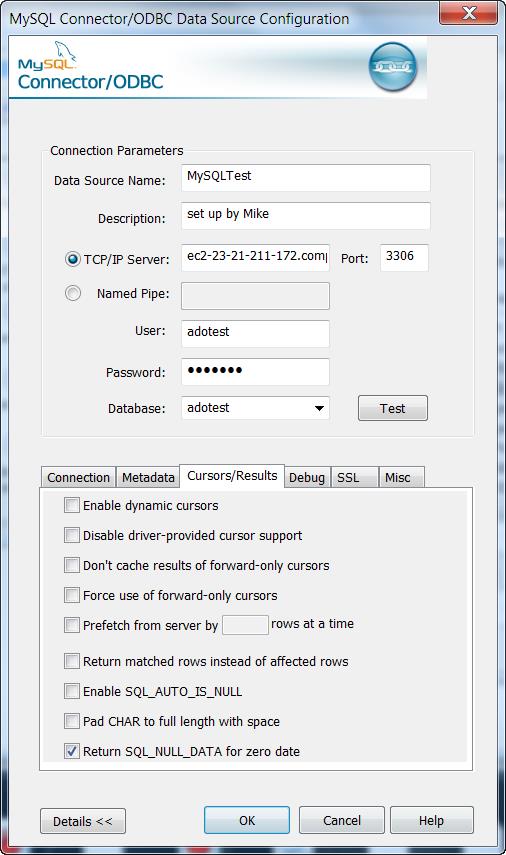Viewport: 506px width, 855px height.
Task: Select the Debug tab
Action: click(x=307, y=477)
